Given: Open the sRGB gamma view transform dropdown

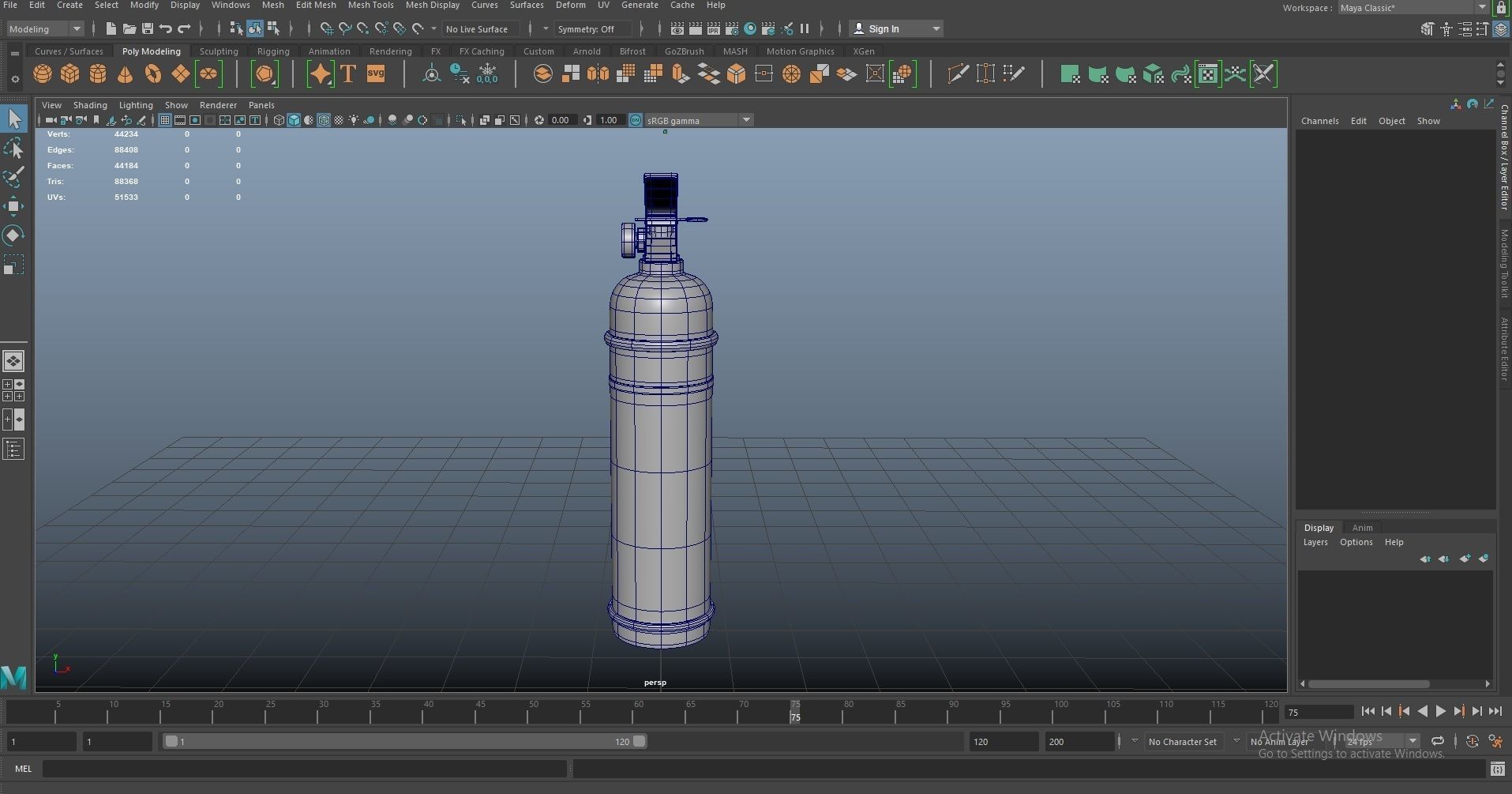Looking at the screenshot, I should click(699, 120).
